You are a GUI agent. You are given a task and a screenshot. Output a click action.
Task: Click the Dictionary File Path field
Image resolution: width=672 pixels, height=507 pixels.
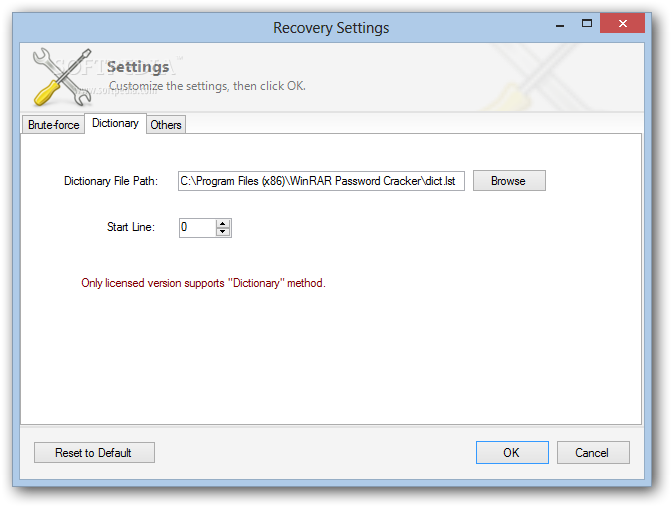[x=321, y=181]
